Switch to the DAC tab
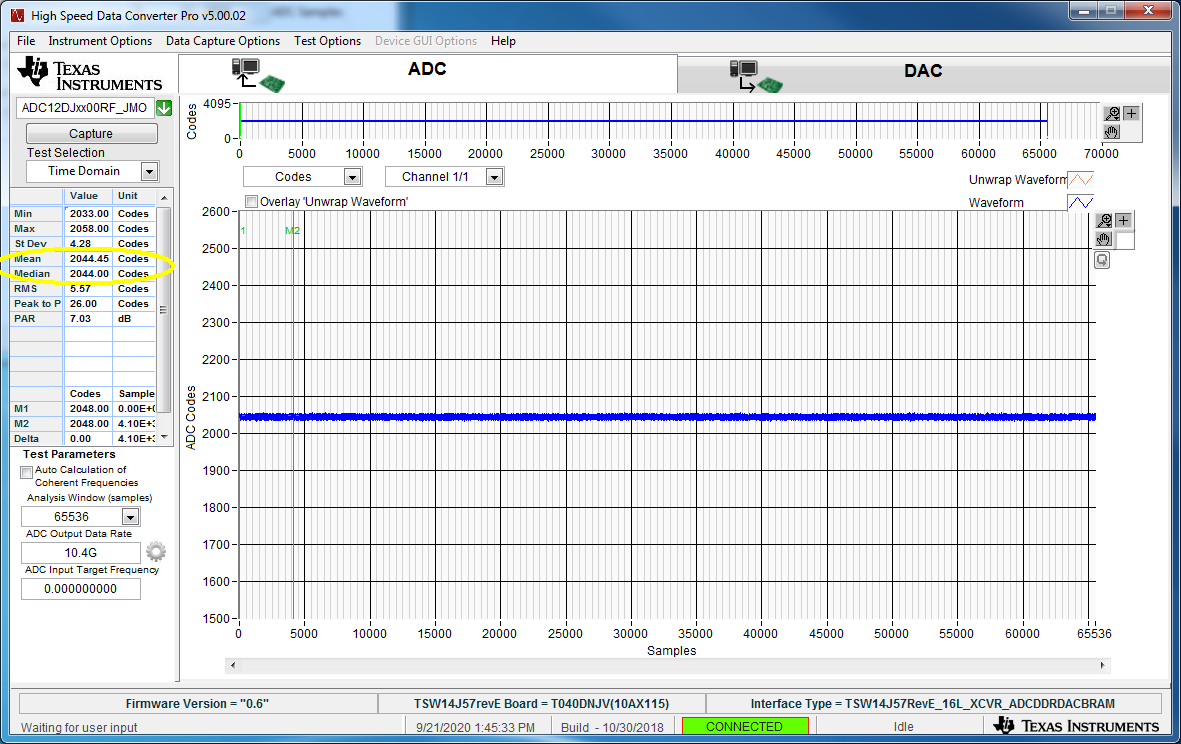The image size is (1181, 744). point(925,73)
